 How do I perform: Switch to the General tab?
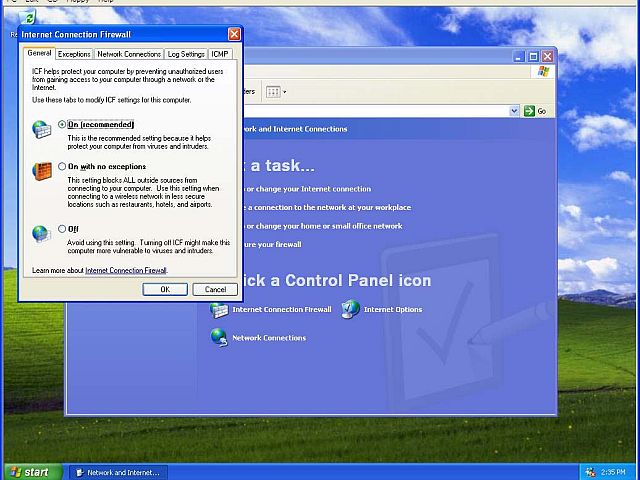[39, 53]
